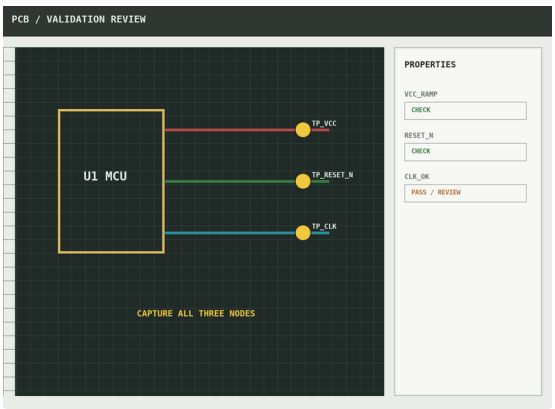Image resolution: width=555 pixels, height=409 pixels.
Task: Click the CLK_OK property label
Action: pyautogui.click(x=417, y=177)
